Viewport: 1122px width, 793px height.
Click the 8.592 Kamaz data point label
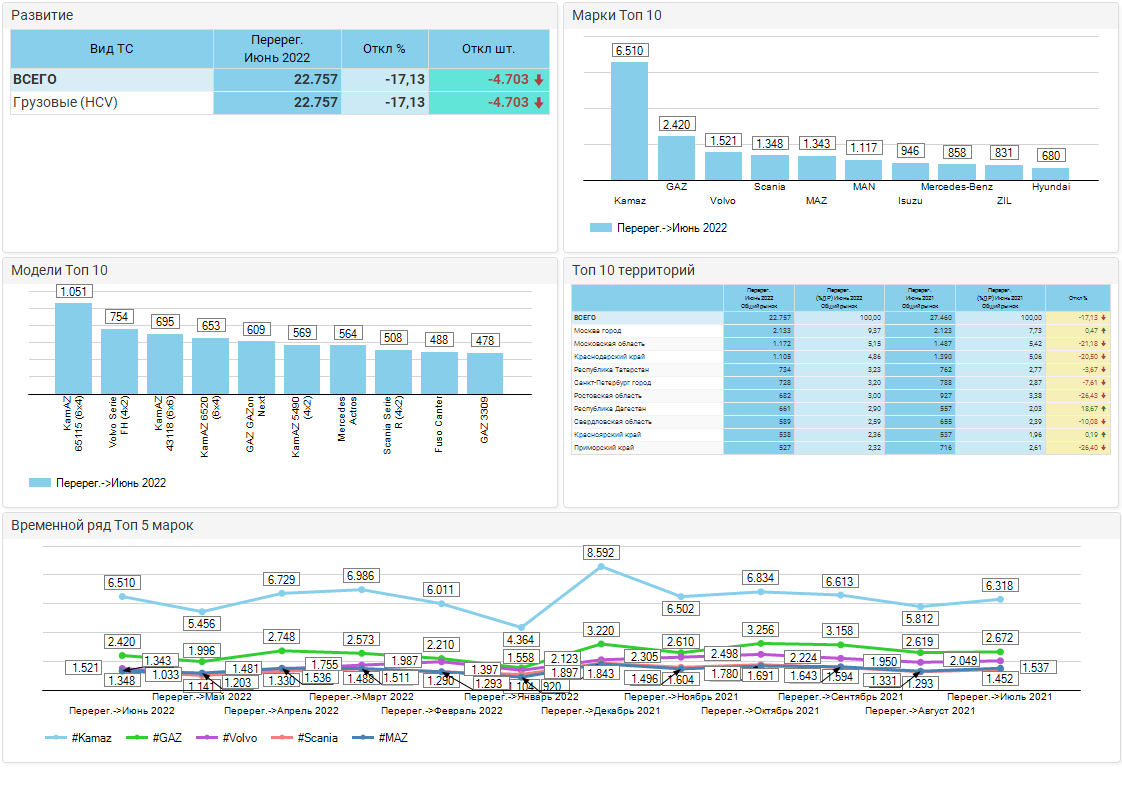tap(601, 552)
